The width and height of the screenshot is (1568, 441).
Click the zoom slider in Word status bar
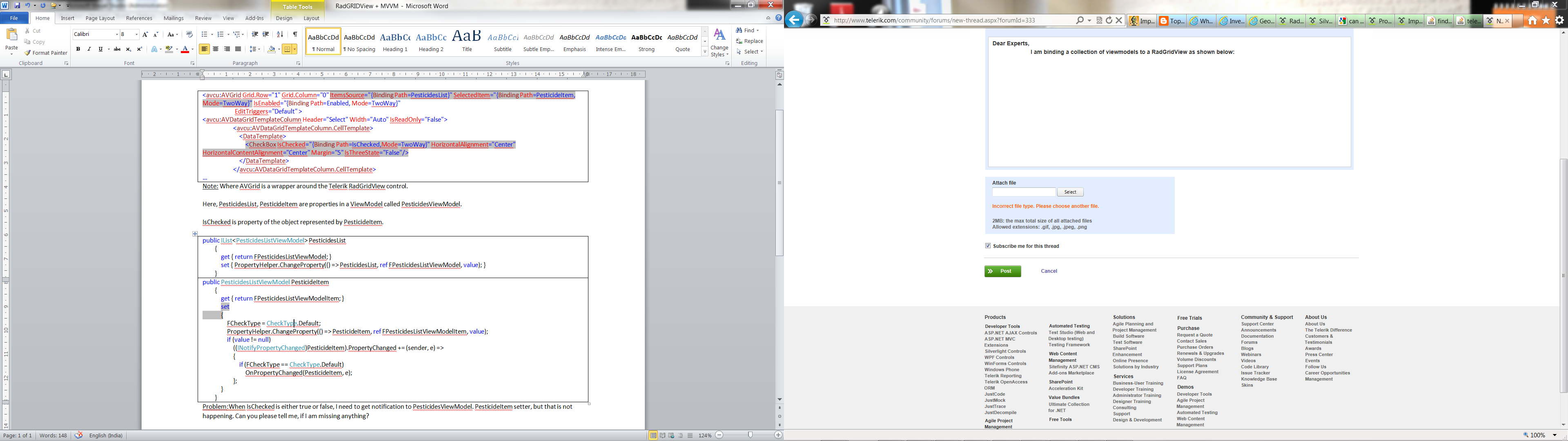tap(750, 435)
